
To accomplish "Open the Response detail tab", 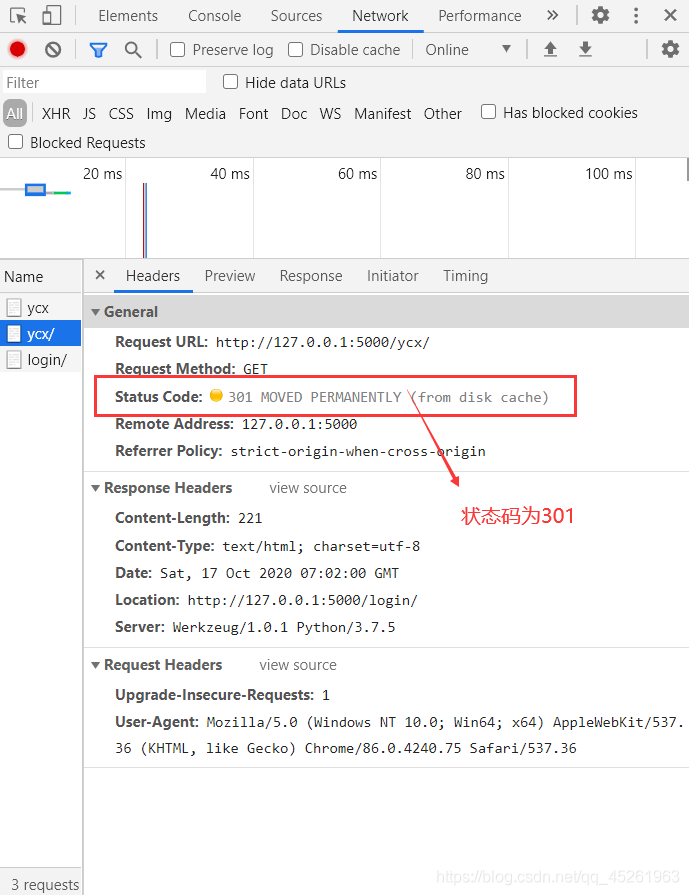I will pos(311,276).
